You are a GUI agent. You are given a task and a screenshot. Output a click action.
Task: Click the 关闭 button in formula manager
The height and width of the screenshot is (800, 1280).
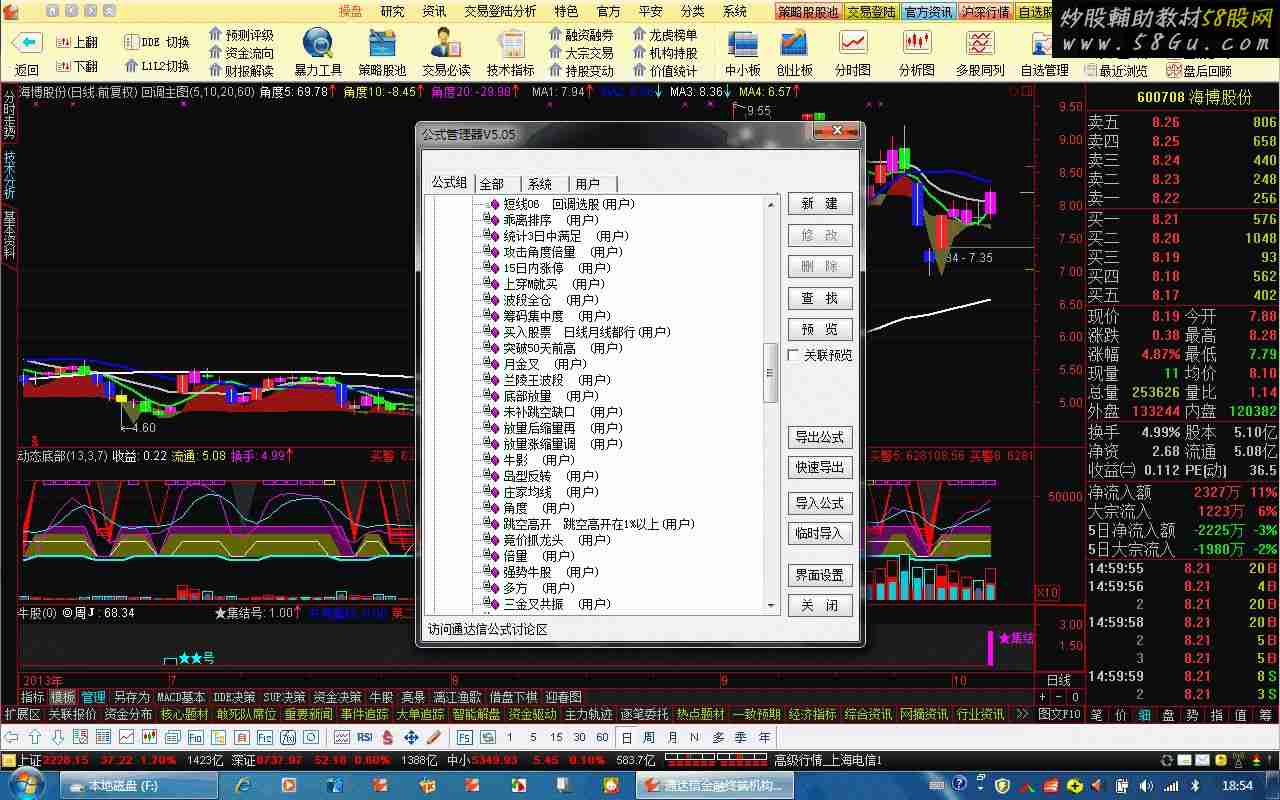tap(820, 605)
